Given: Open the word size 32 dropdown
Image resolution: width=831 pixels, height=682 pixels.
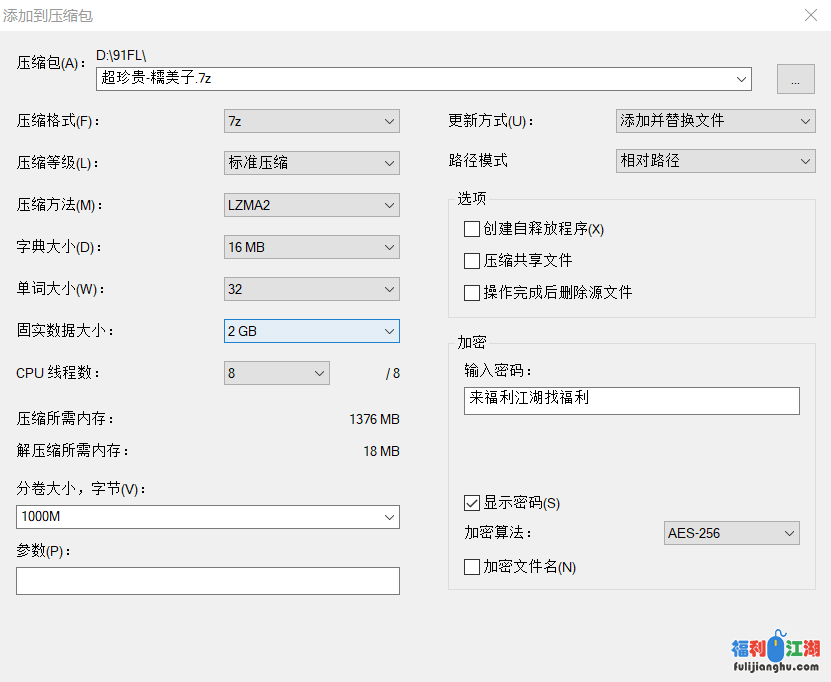Looking at the screenshot, I should pyautogui.click(x=311, y=289).
